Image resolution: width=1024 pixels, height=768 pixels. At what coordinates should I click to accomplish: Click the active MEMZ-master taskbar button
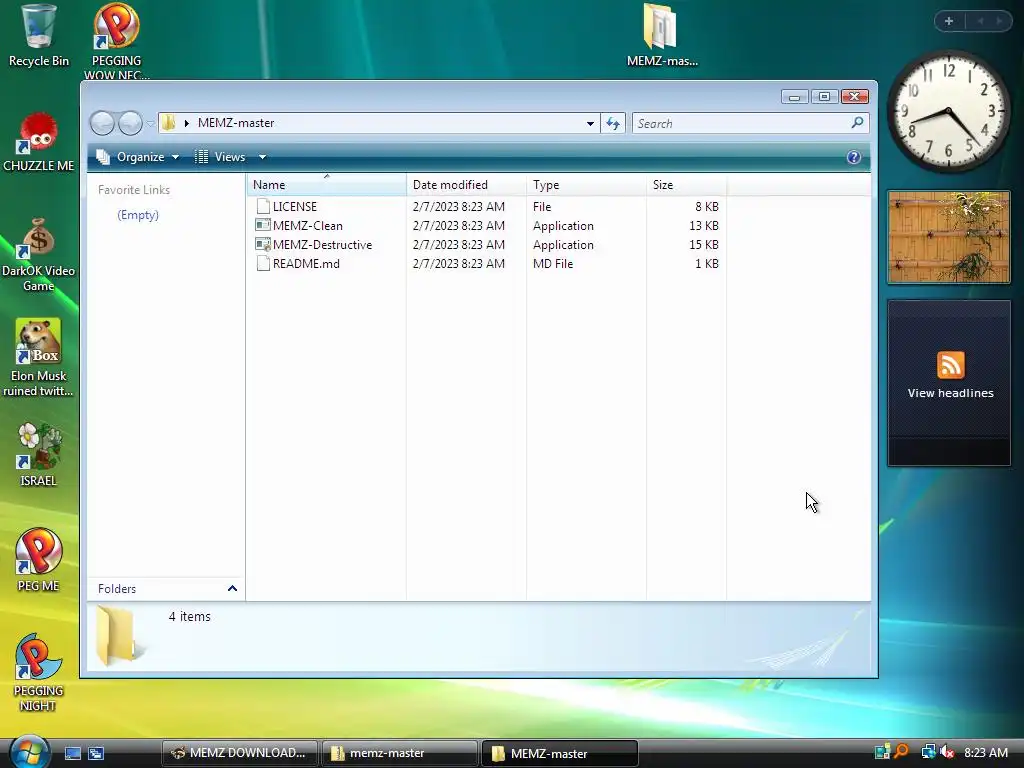coord(560,753)
